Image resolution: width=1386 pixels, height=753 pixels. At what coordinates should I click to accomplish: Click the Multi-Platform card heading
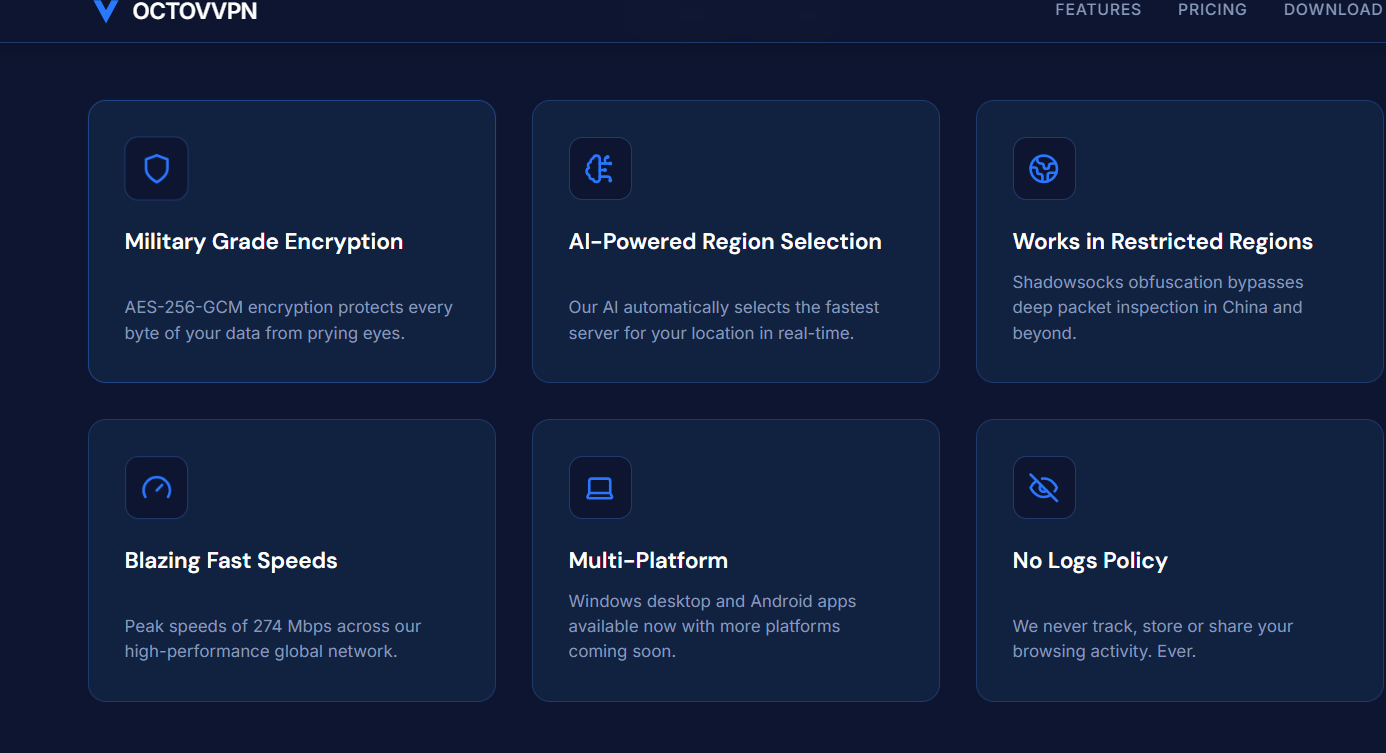648,561
